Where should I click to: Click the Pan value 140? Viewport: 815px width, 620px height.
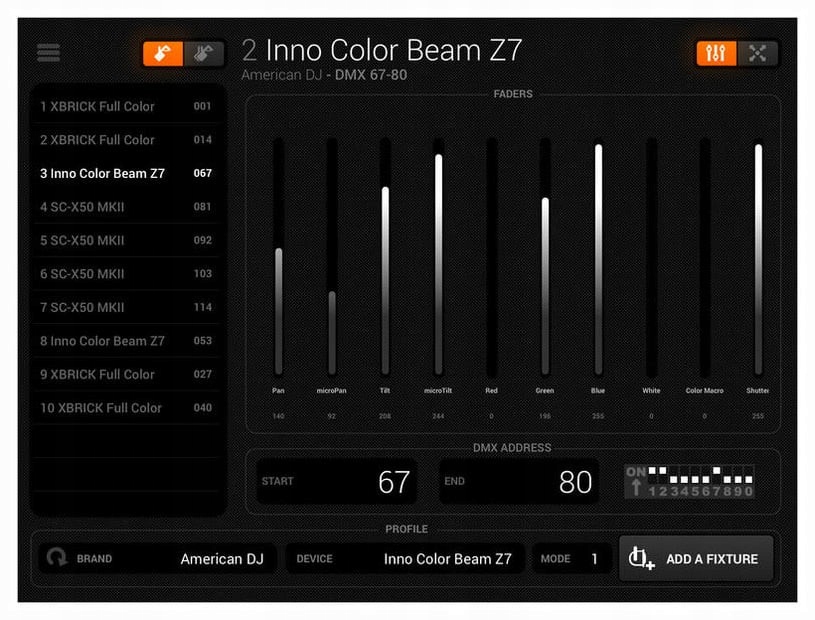pyautogui.click(x=279, y=416)
